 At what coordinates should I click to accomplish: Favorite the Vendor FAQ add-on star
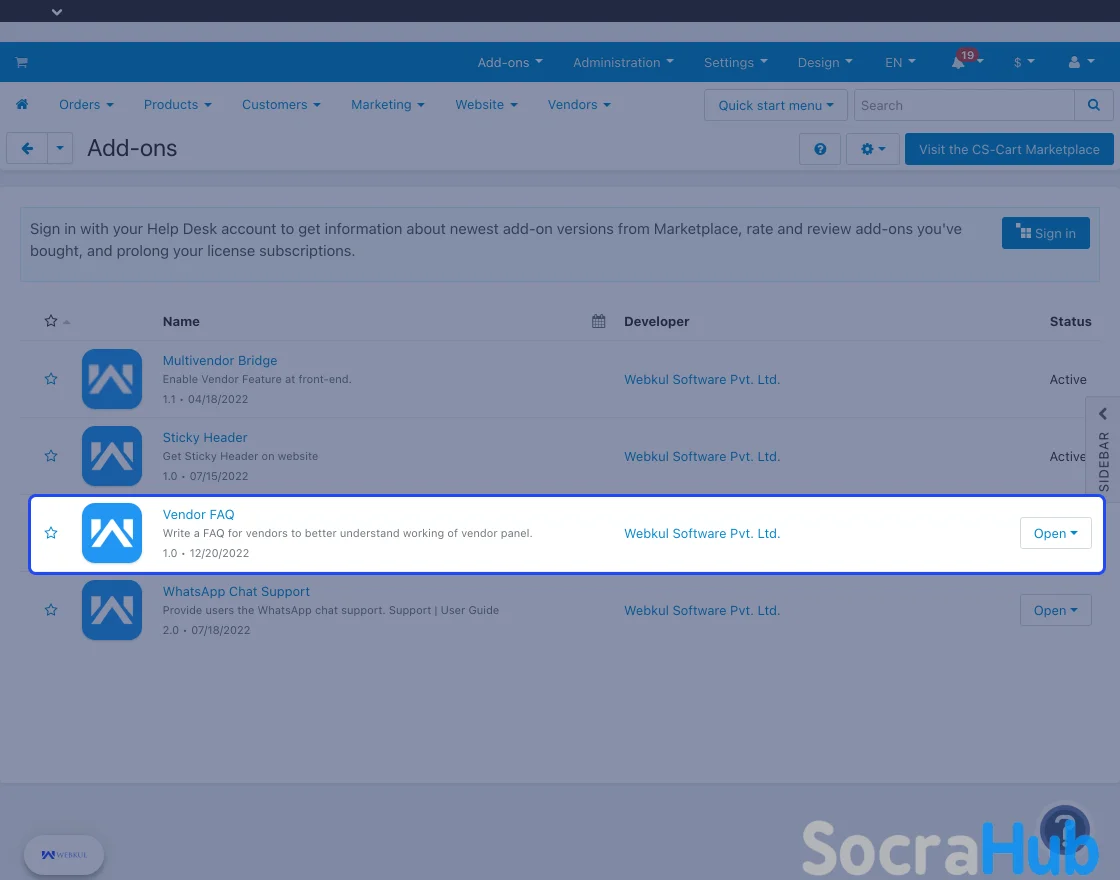51,533
